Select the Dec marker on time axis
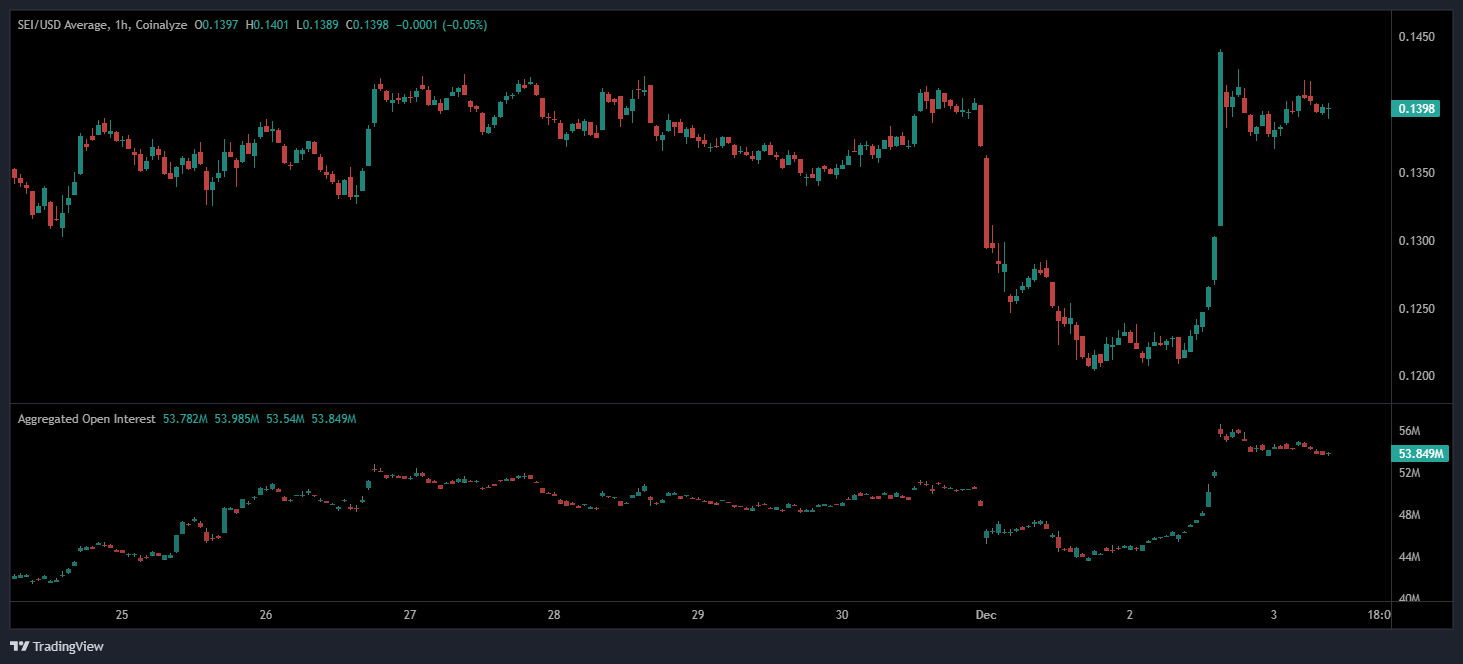The height and width of the screenshot is (664, 1463). click(986, 615)
